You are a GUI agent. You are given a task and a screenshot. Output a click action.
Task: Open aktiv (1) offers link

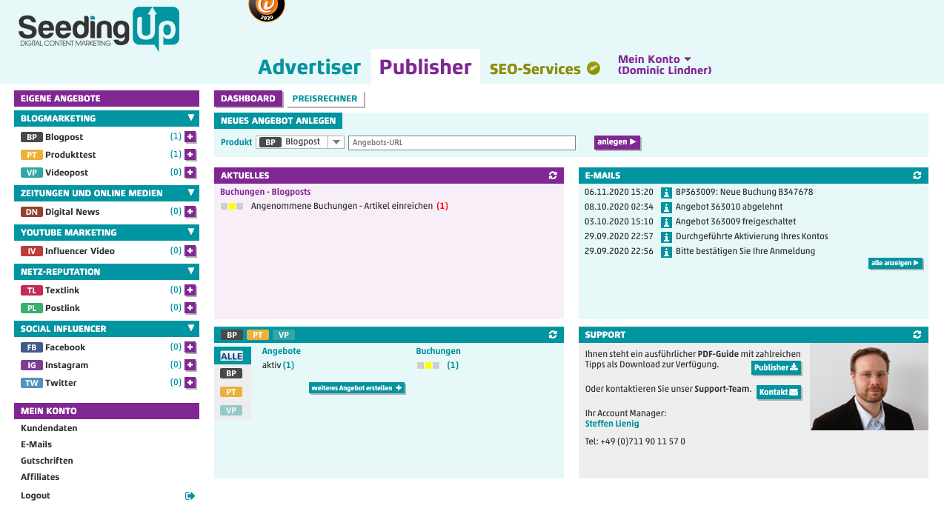pyautogui.click(x=278, y=365)
